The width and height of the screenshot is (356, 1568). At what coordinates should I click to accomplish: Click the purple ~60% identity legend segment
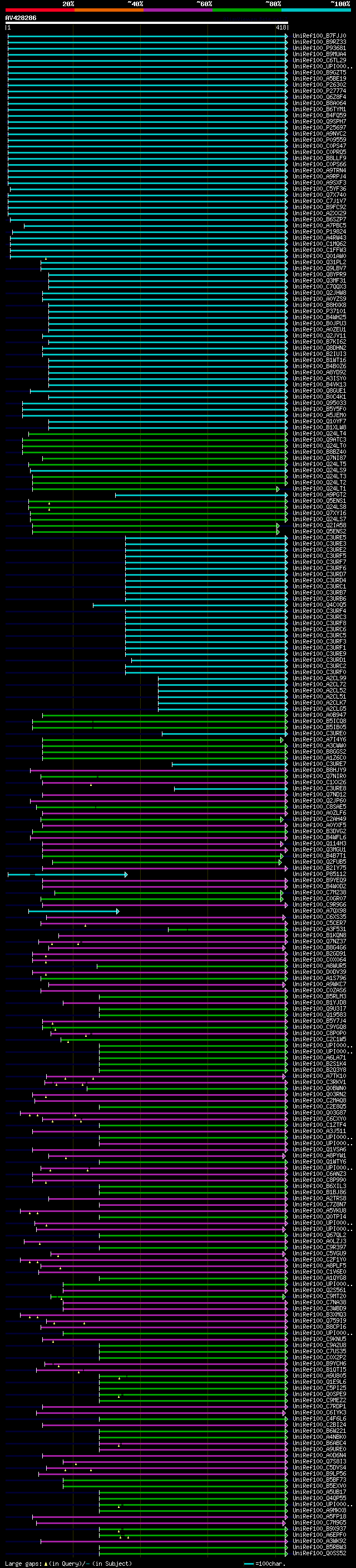(179, 10)
